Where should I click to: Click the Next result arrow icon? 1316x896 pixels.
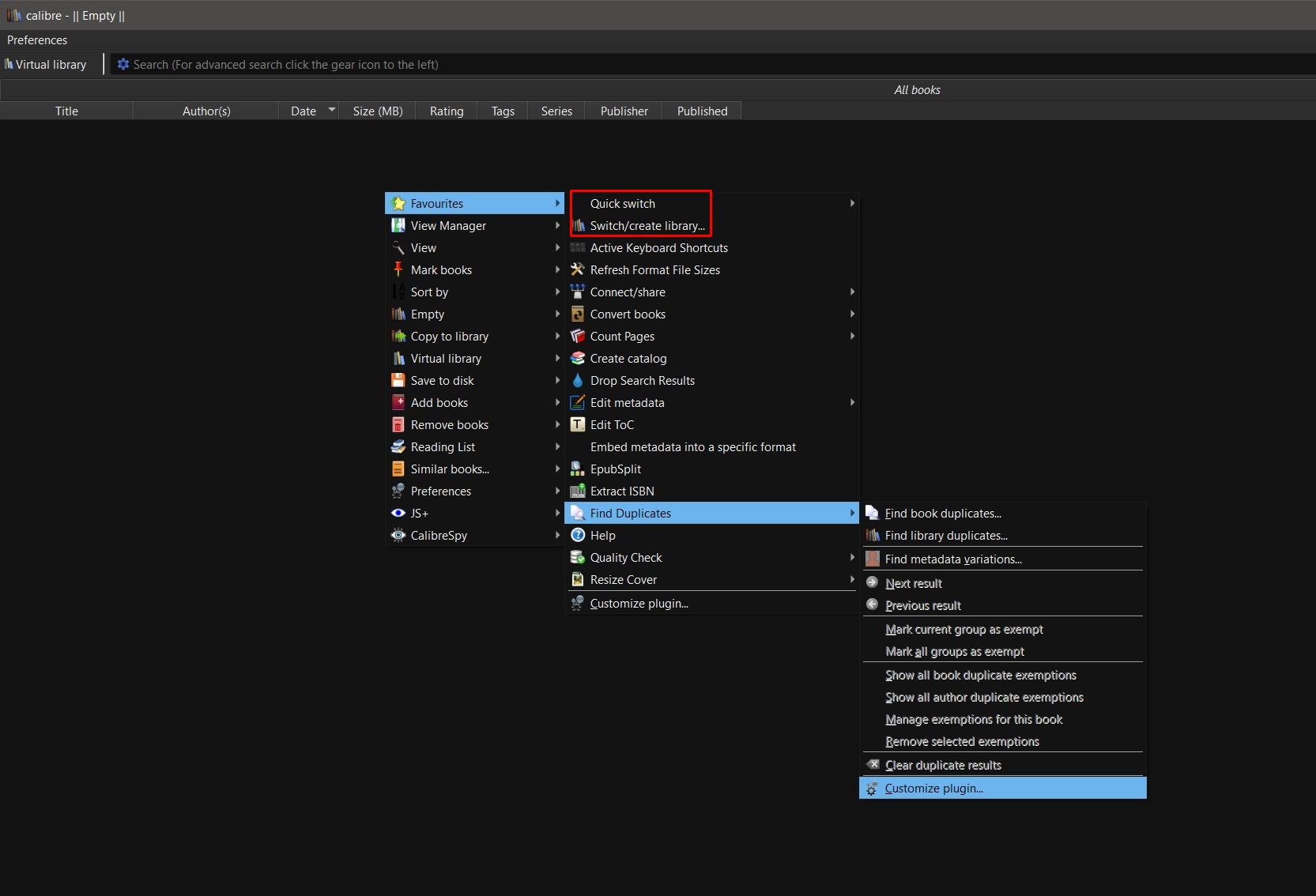873,583
